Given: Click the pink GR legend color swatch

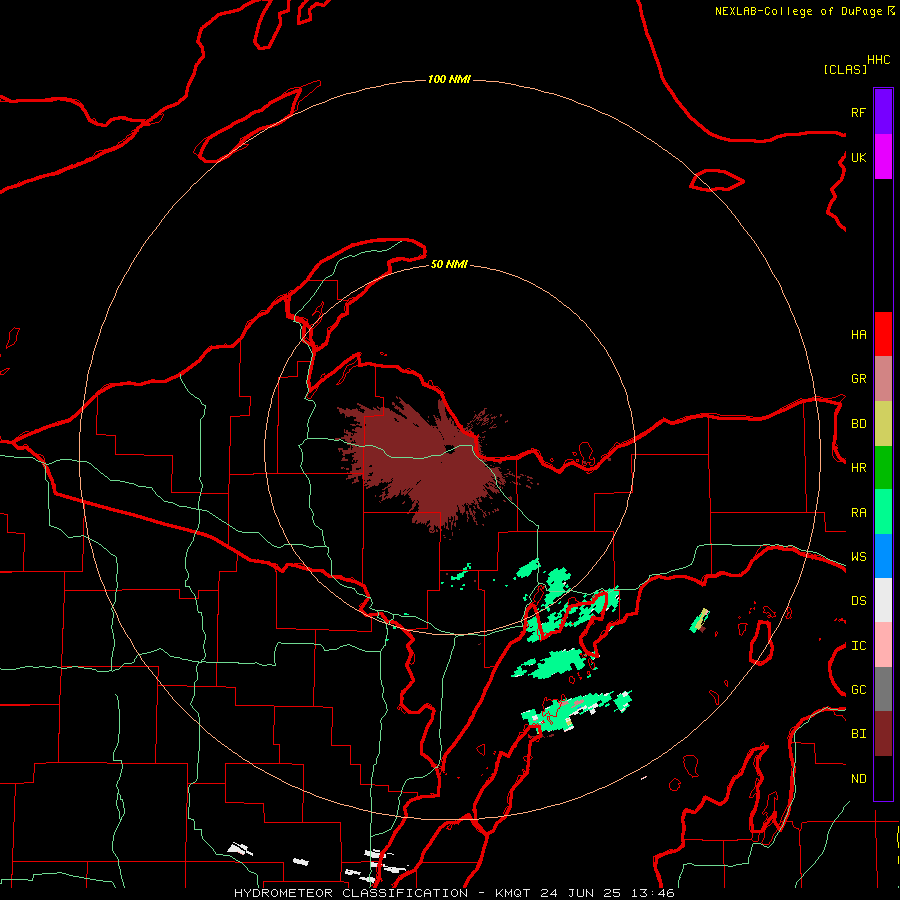Looking at the screenshot, I should point(883,379).
